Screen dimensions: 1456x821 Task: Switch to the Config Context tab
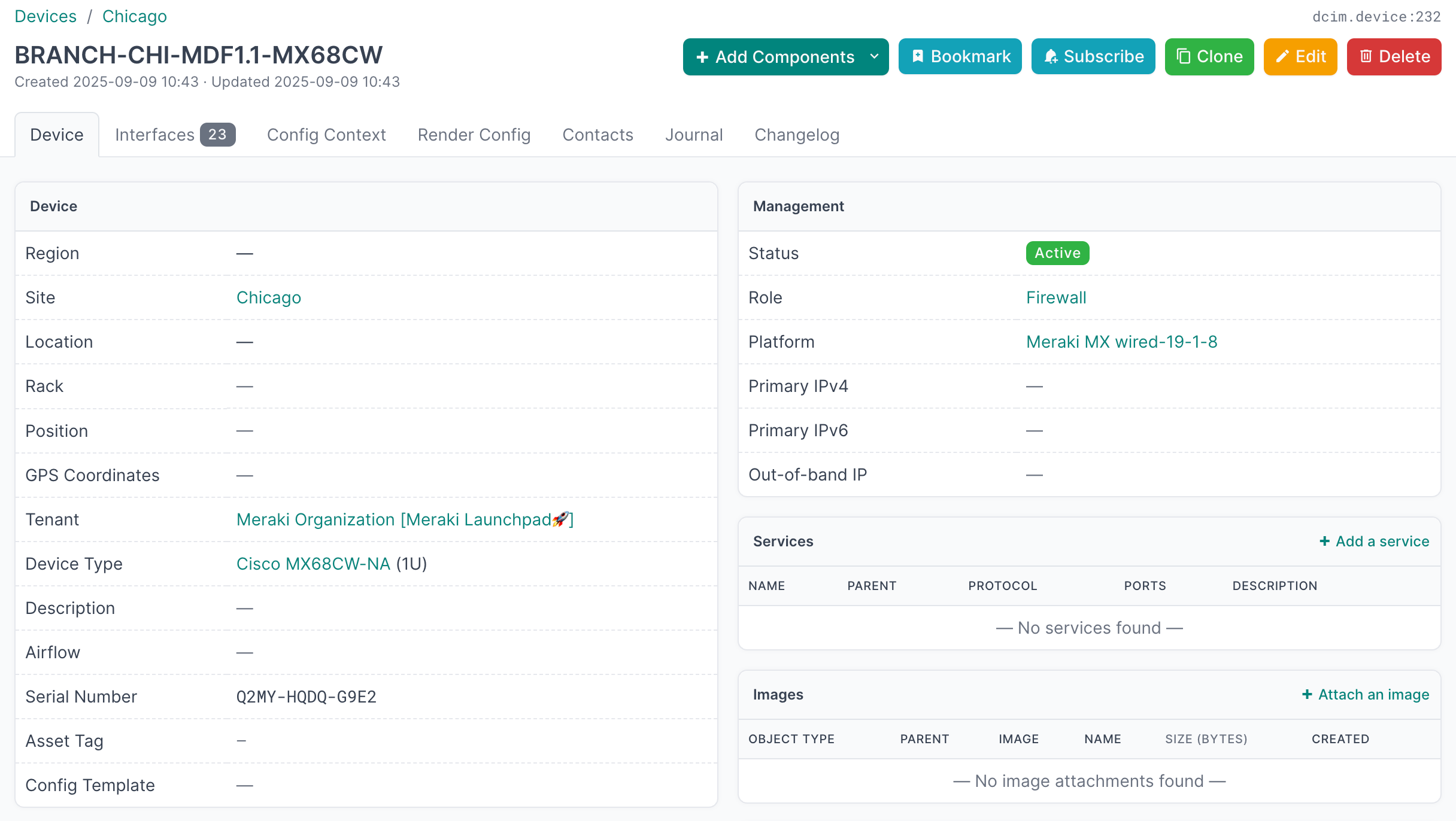(326, 135)
